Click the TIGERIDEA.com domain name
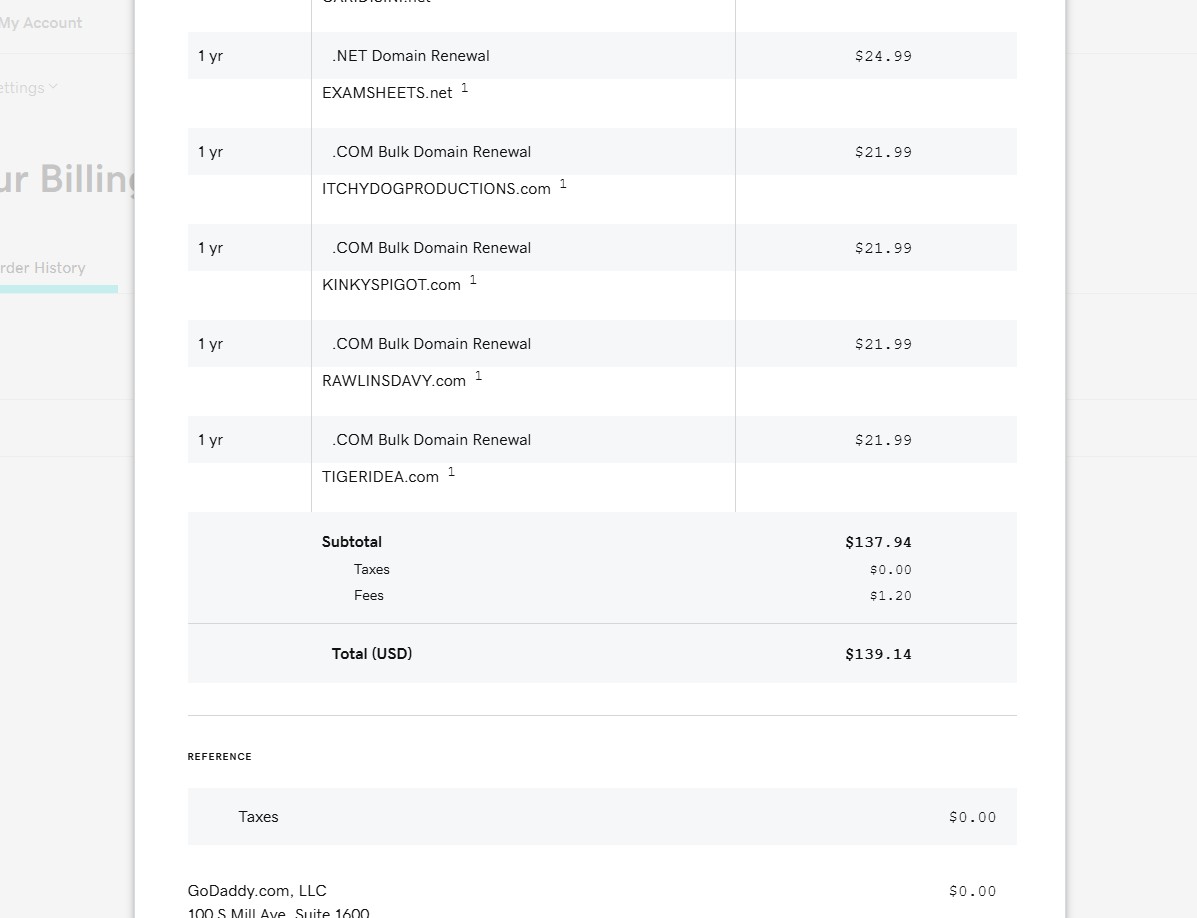 [380, 477]
